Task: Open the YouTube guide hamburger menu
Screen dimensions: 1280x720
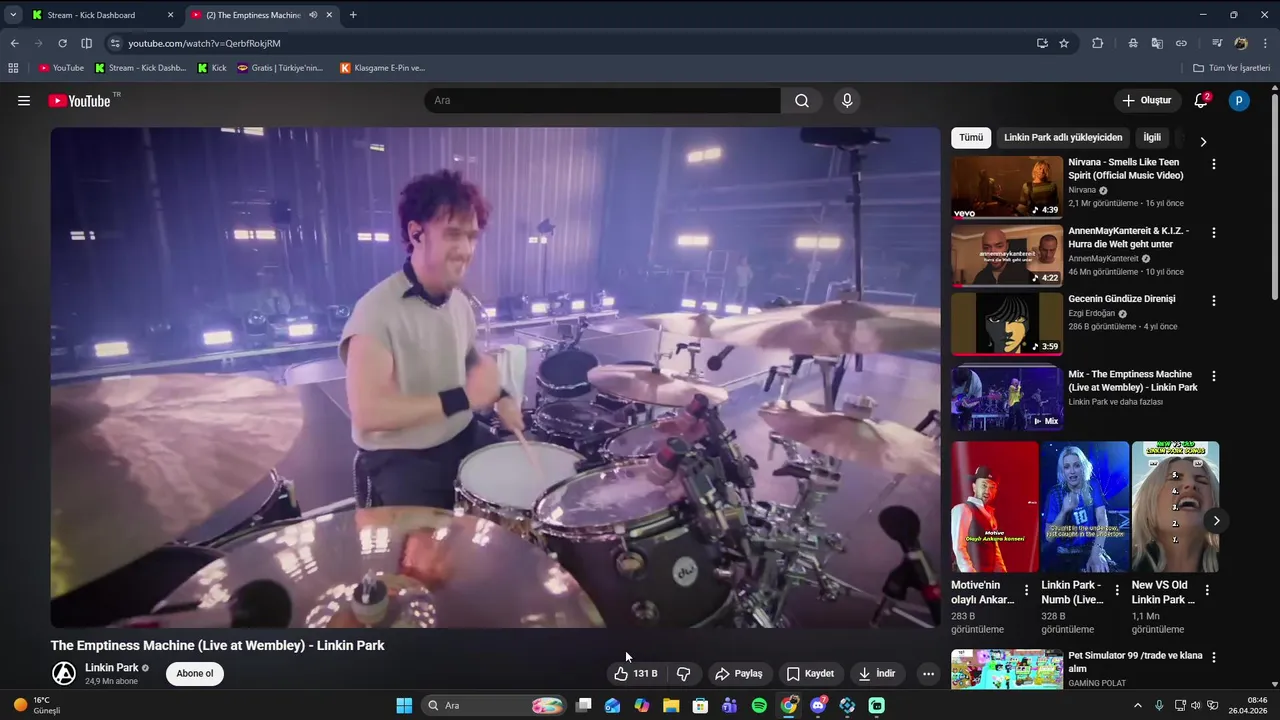Action: (24, 101)
